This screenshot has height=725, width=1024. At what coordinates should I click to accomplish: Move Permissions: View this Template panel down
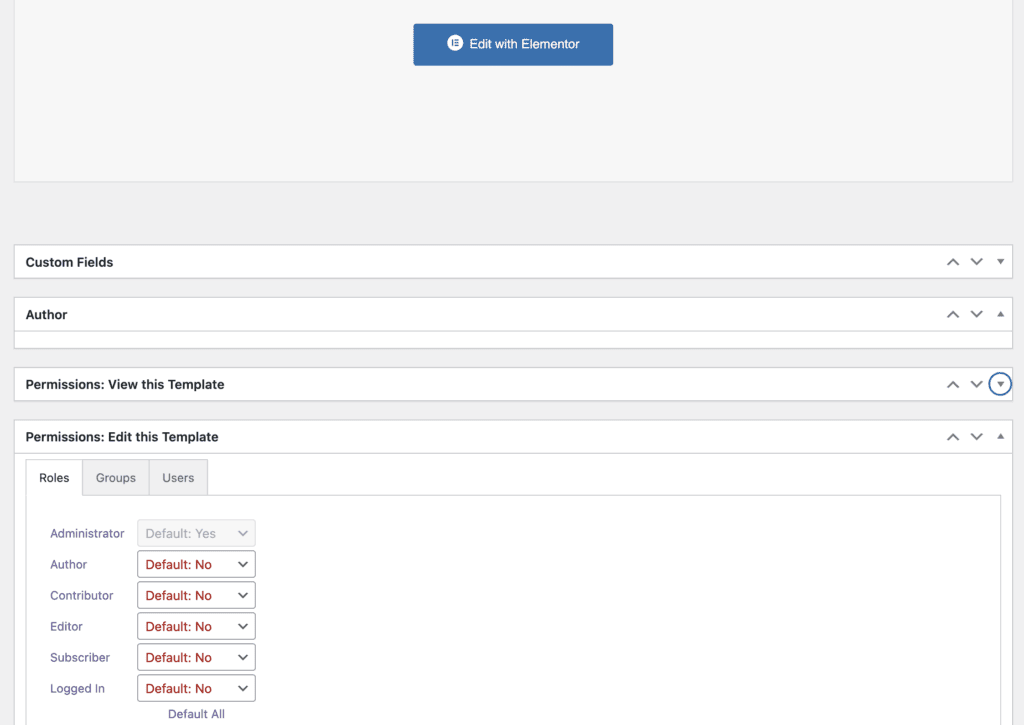[976, 383]
